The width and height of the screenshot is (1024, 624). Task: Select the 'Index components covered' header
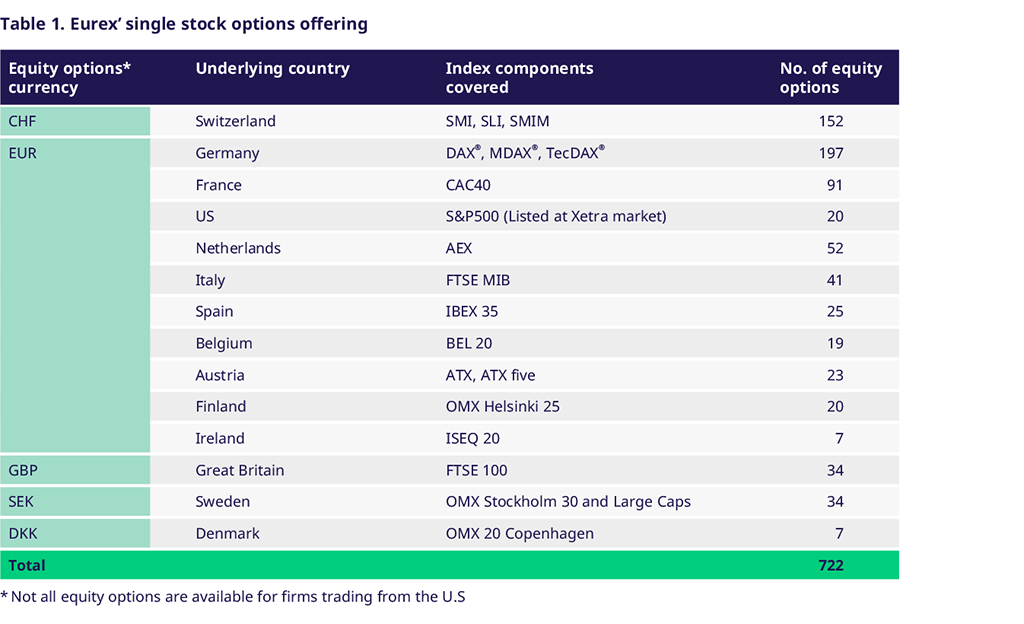pyautogui.click(x=519, y=78)
